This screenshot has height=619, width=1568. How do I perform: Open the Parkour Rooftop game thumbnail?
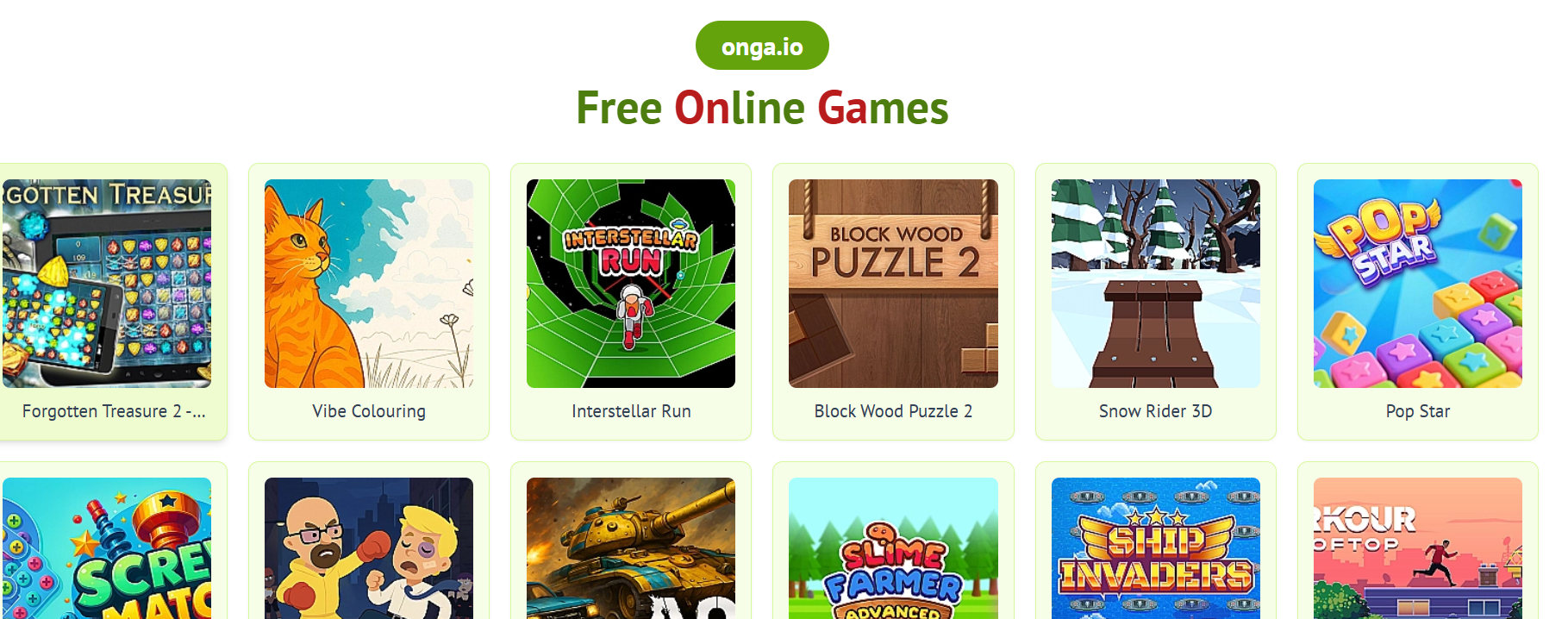tap(1418, 548)
